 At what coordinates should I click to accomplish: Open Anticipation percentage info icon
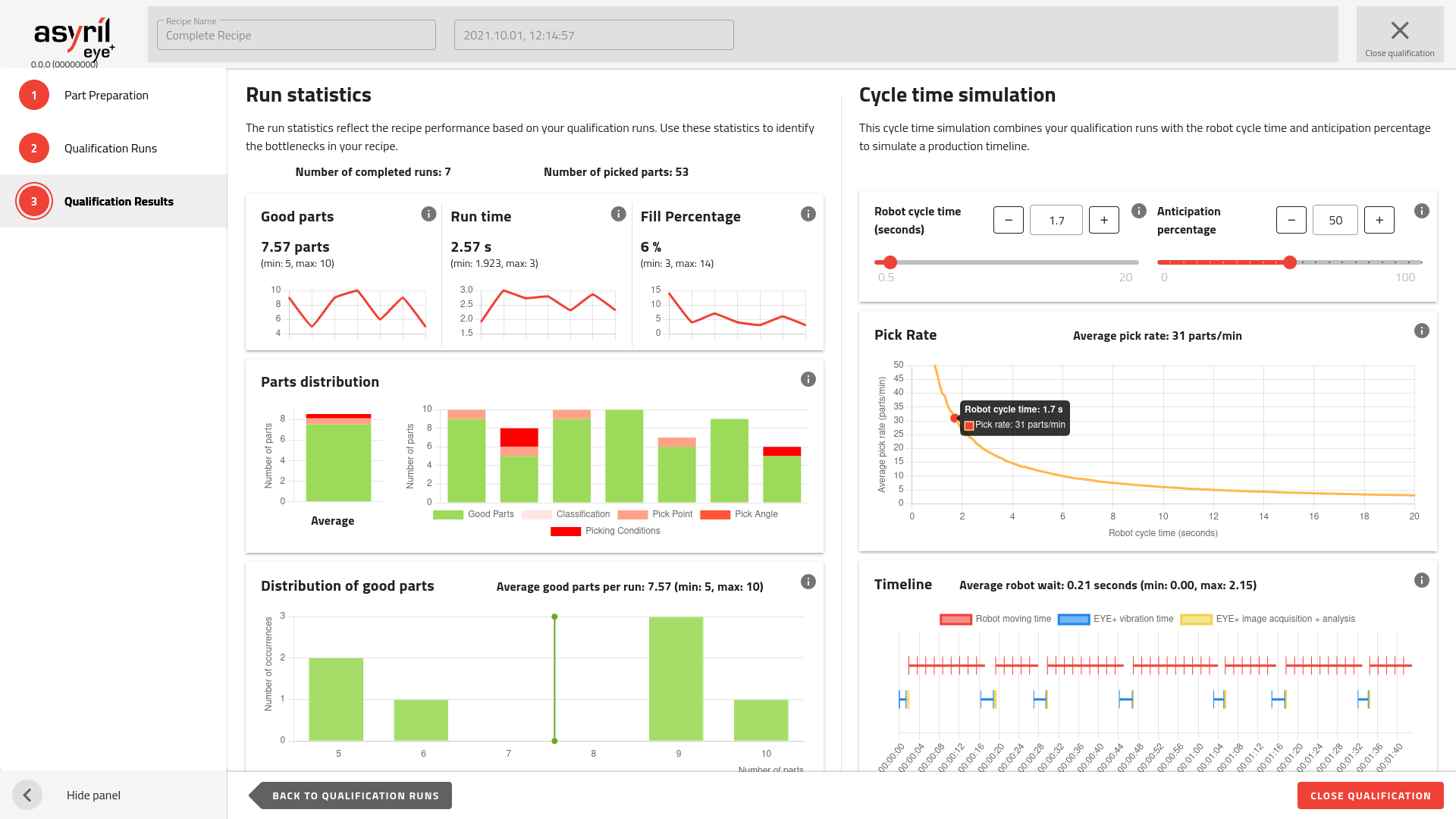click(x=1421, y=211)
